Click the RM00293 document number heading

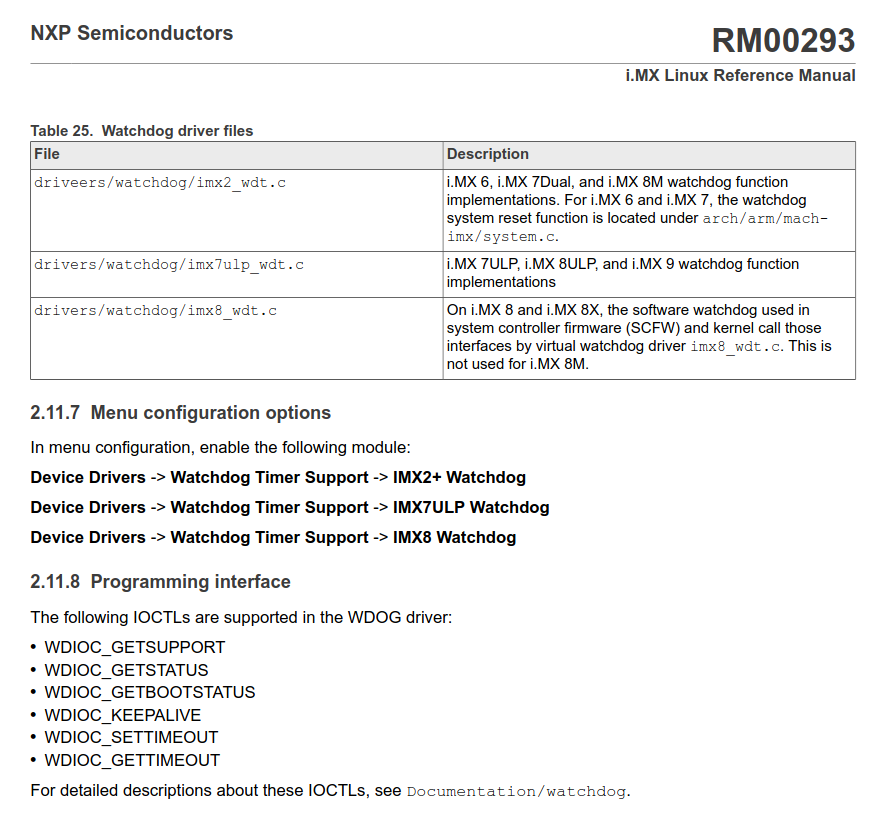tap(782, 41)
